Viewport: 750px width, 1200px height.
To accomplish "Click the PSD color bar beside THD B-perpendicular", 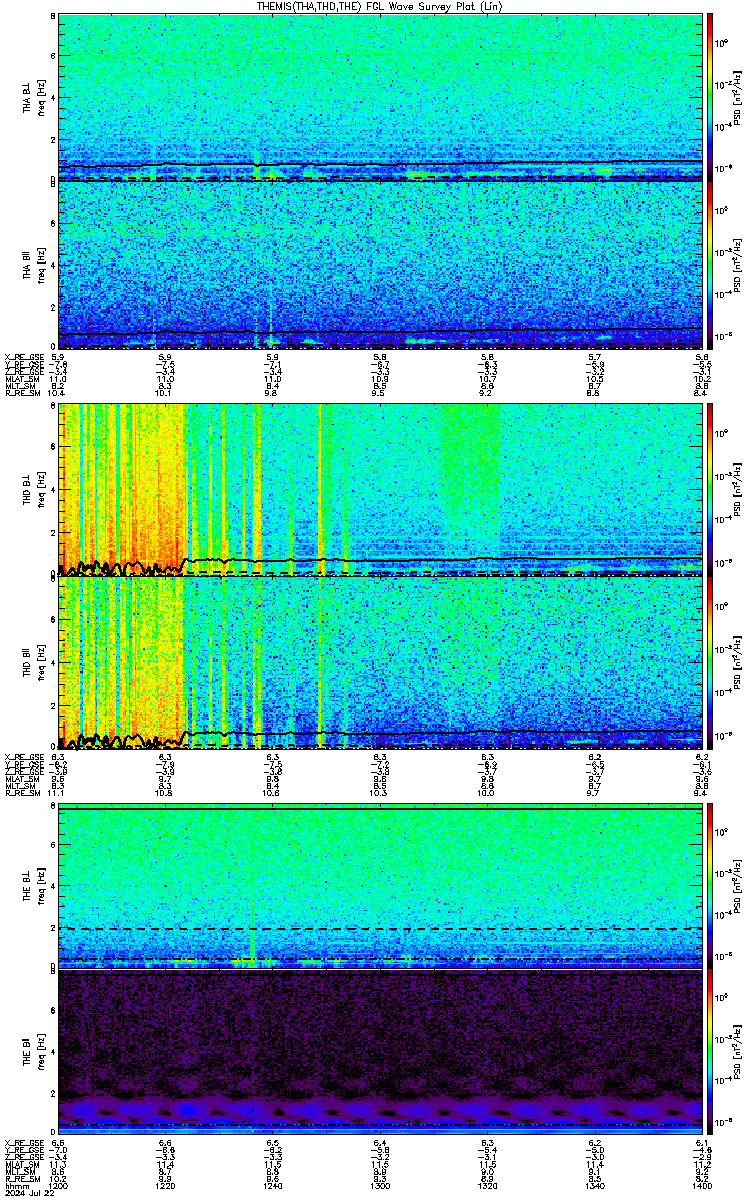I will 710,490.
